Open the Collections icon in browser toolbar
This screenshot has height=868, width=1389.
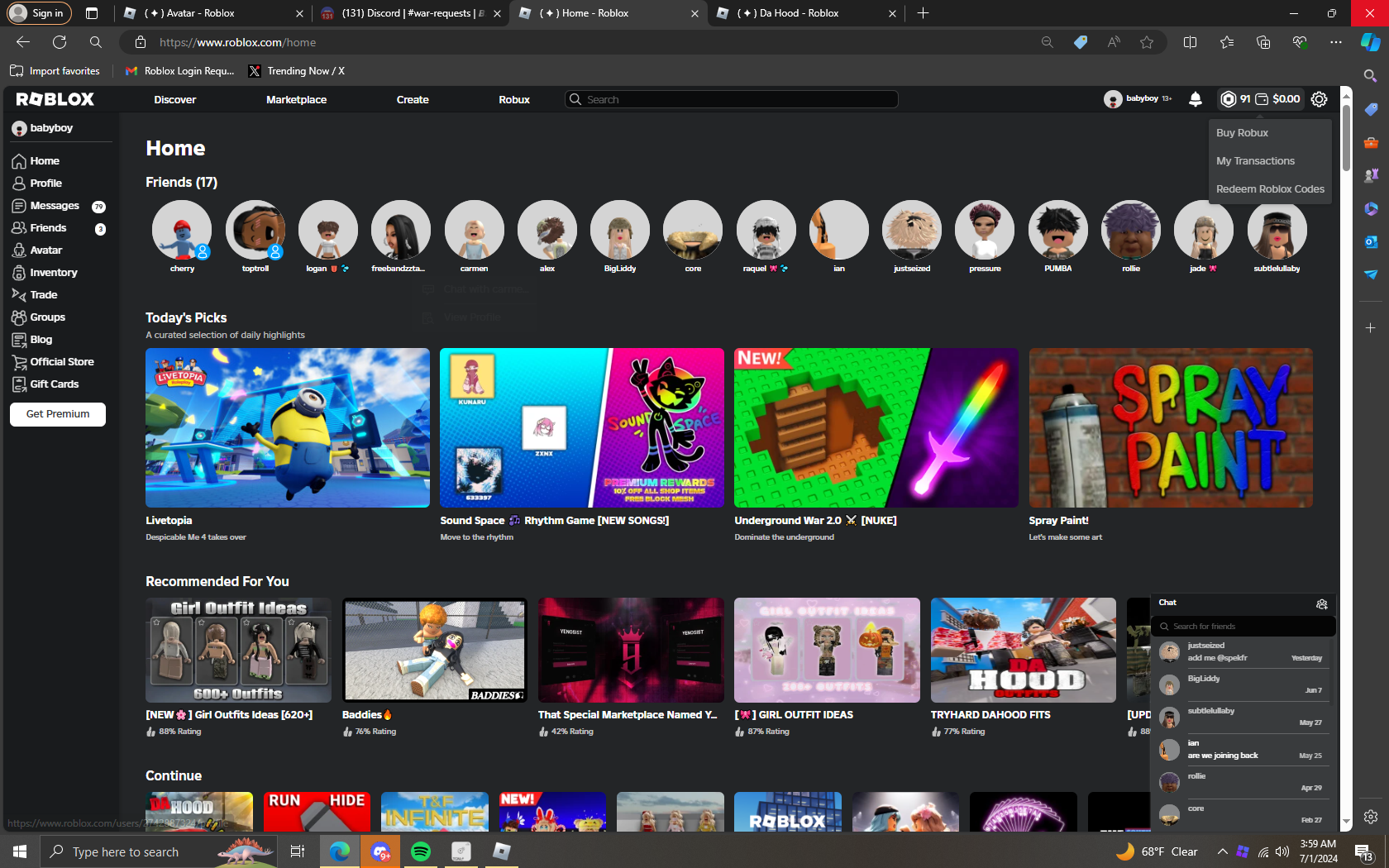click(x=1263, y=42)
